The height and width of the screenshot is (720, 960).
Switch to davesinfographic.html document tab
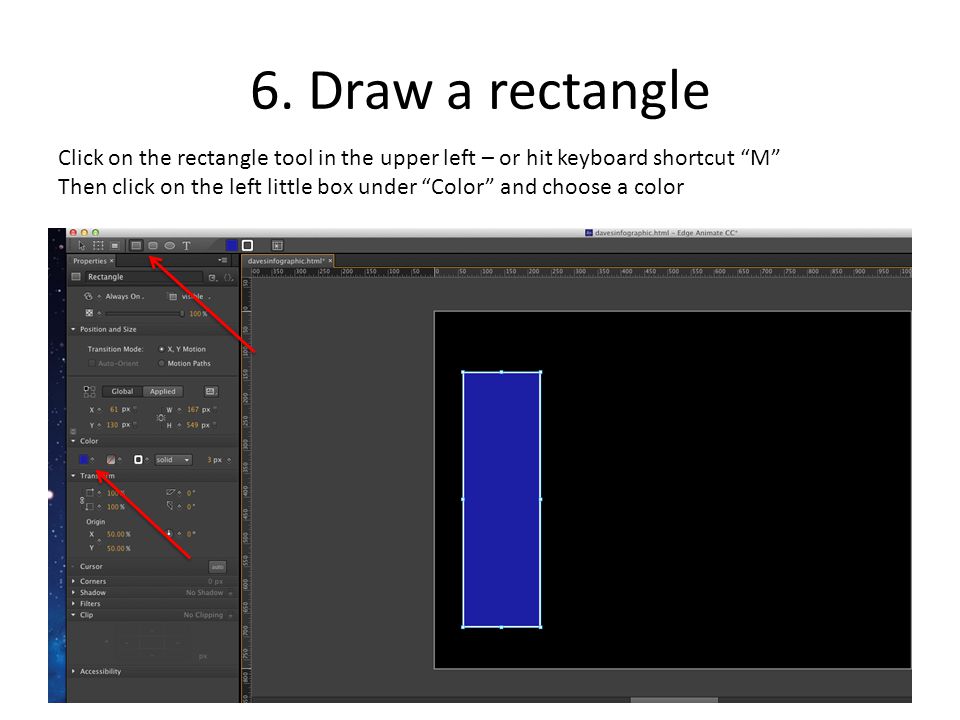coord(286,261)
